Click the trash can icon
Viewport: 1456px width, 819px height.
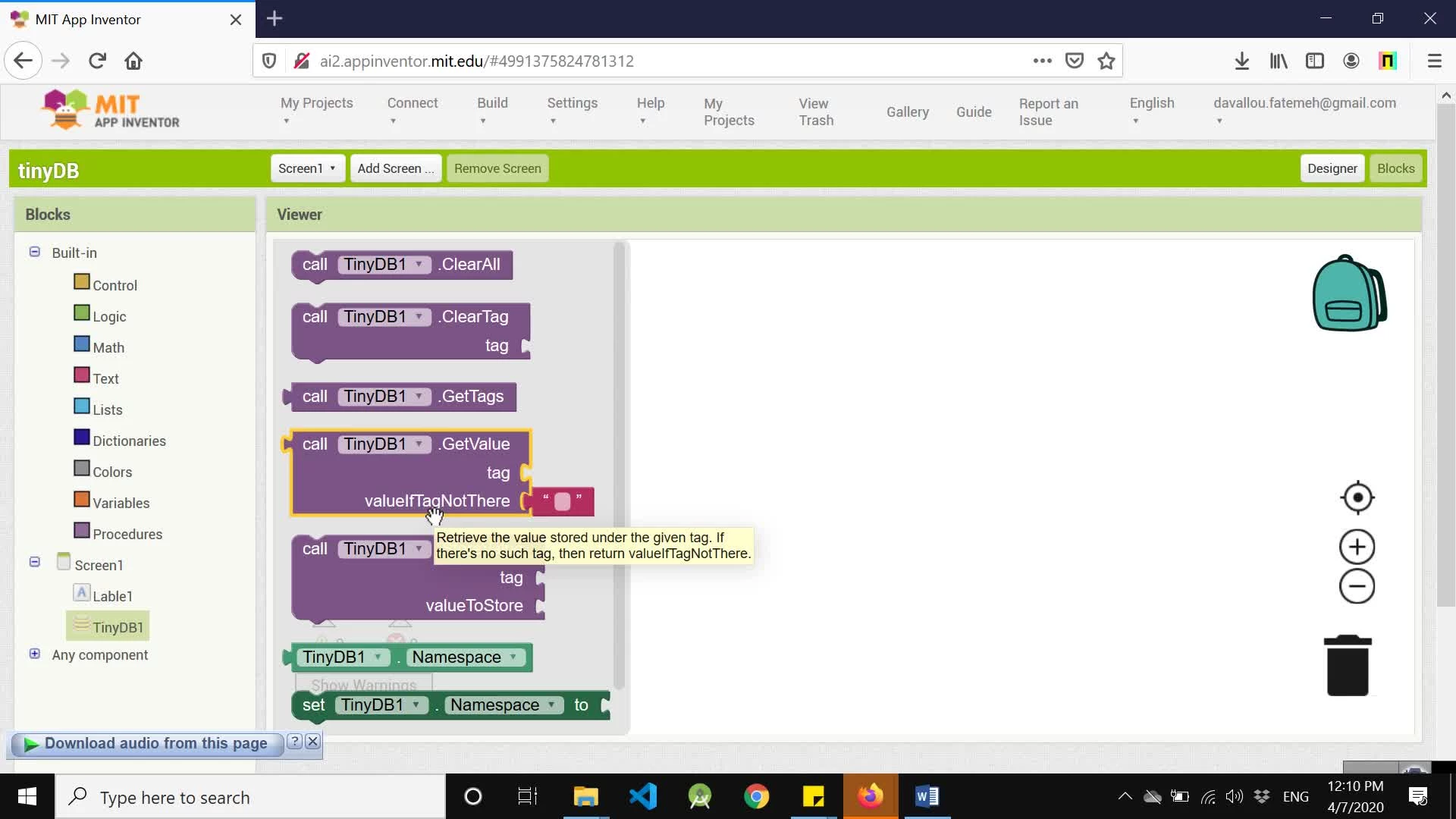pos(1348,665)
